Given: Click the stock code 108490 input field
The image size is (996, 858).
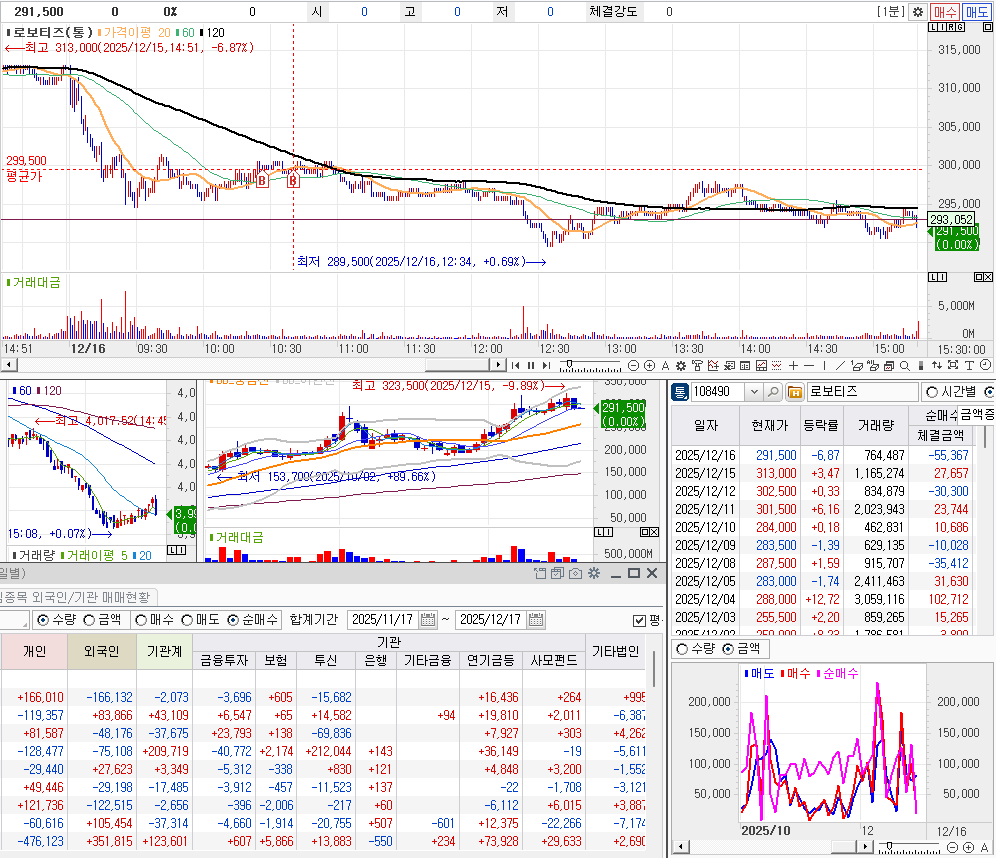Looking at the screenshot, I should [x=718, y=392].
